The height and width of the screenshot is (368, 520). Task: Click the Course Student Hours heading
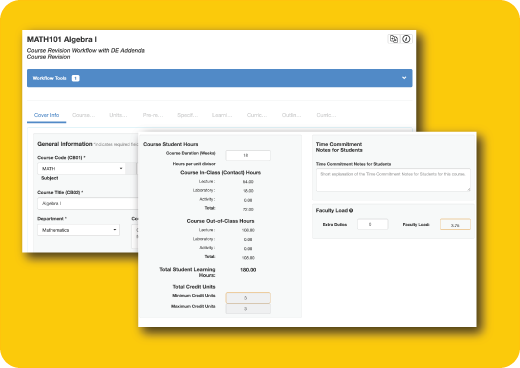coord(171,144)
